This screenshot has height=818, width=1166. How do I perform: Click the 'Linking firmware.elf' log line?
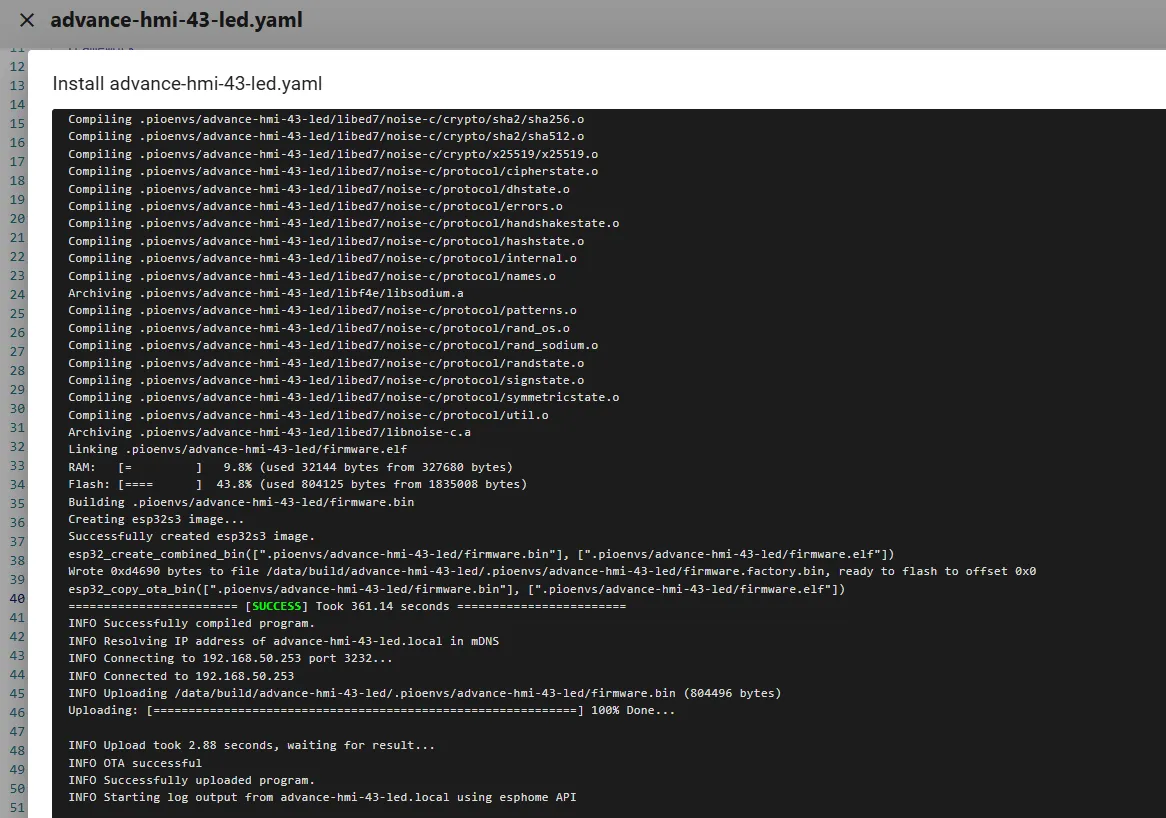(x=237, y=449)
